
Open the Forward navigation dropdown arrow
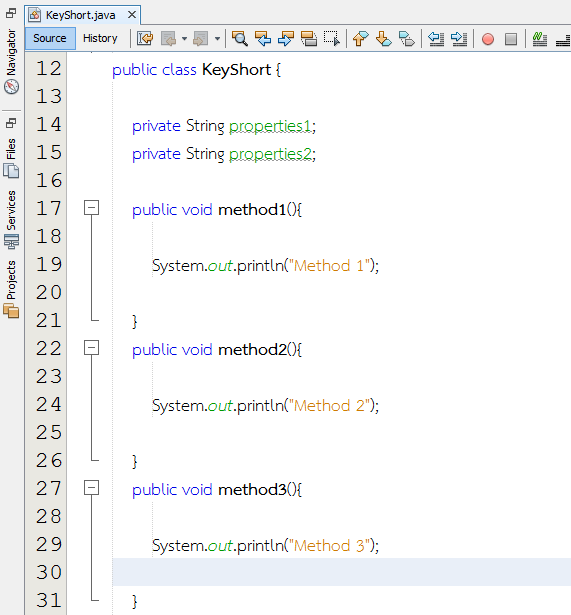pos(217,39)
